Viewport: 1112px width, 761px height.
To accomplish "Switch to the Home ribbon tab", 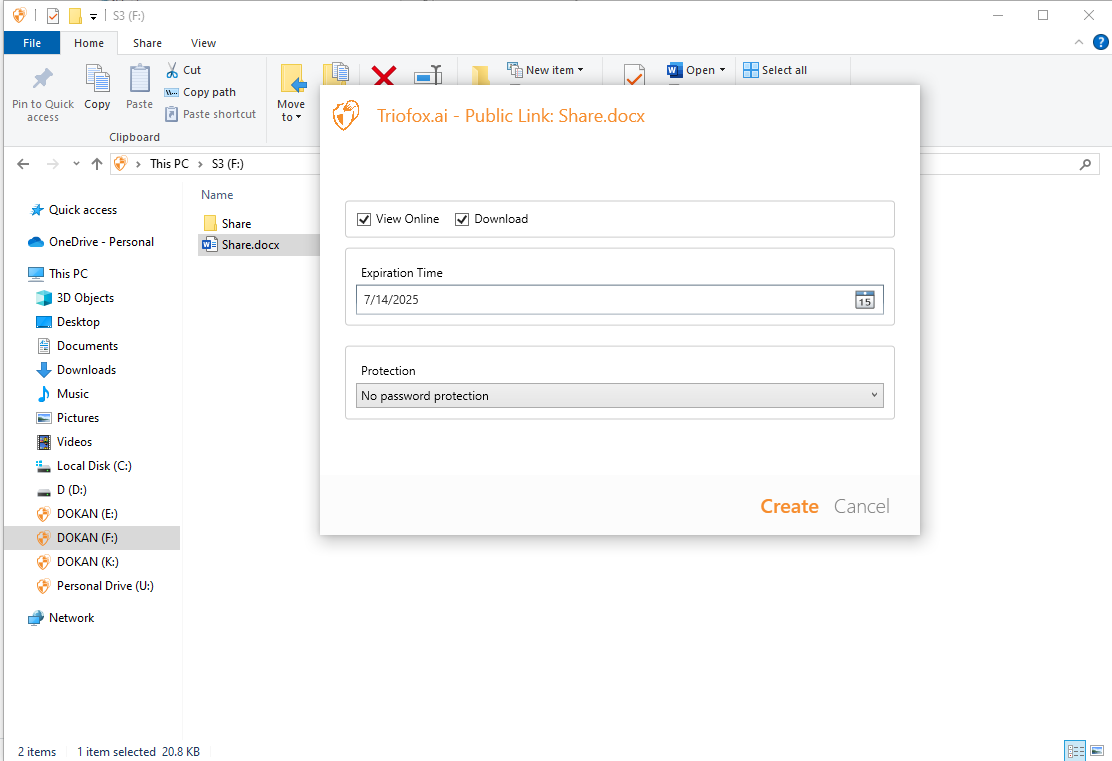I will (x=89, y=43).
